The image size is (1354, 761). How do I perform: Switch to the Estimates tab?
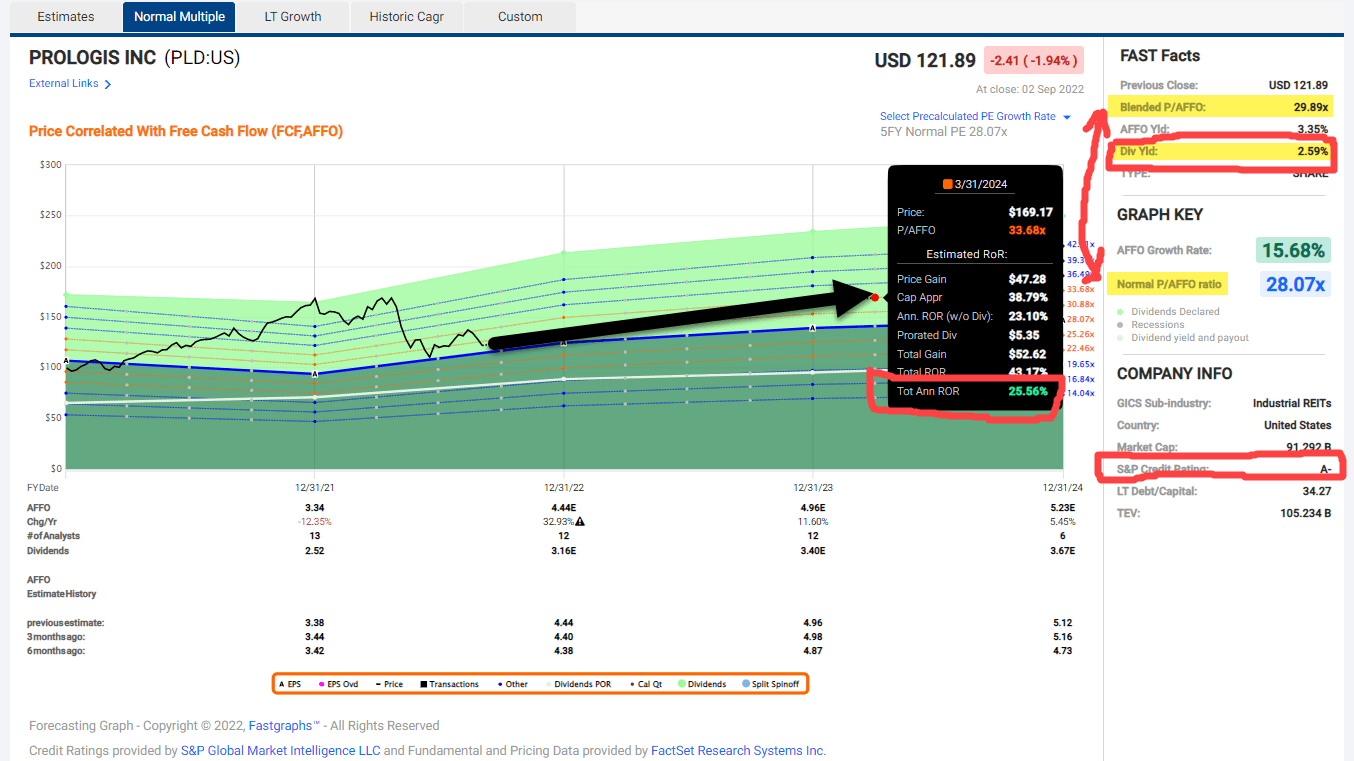point(65,16)
